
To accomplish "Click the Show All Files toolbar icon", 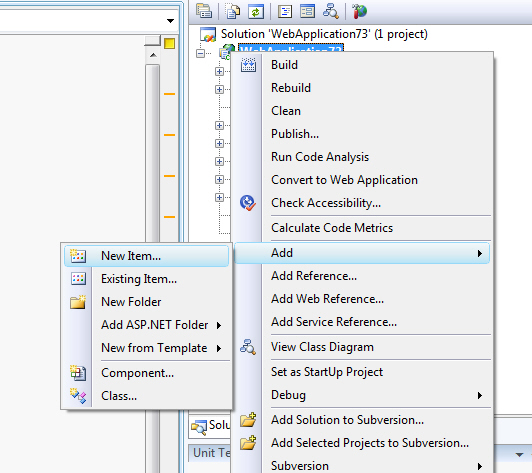I will point(233,11).
